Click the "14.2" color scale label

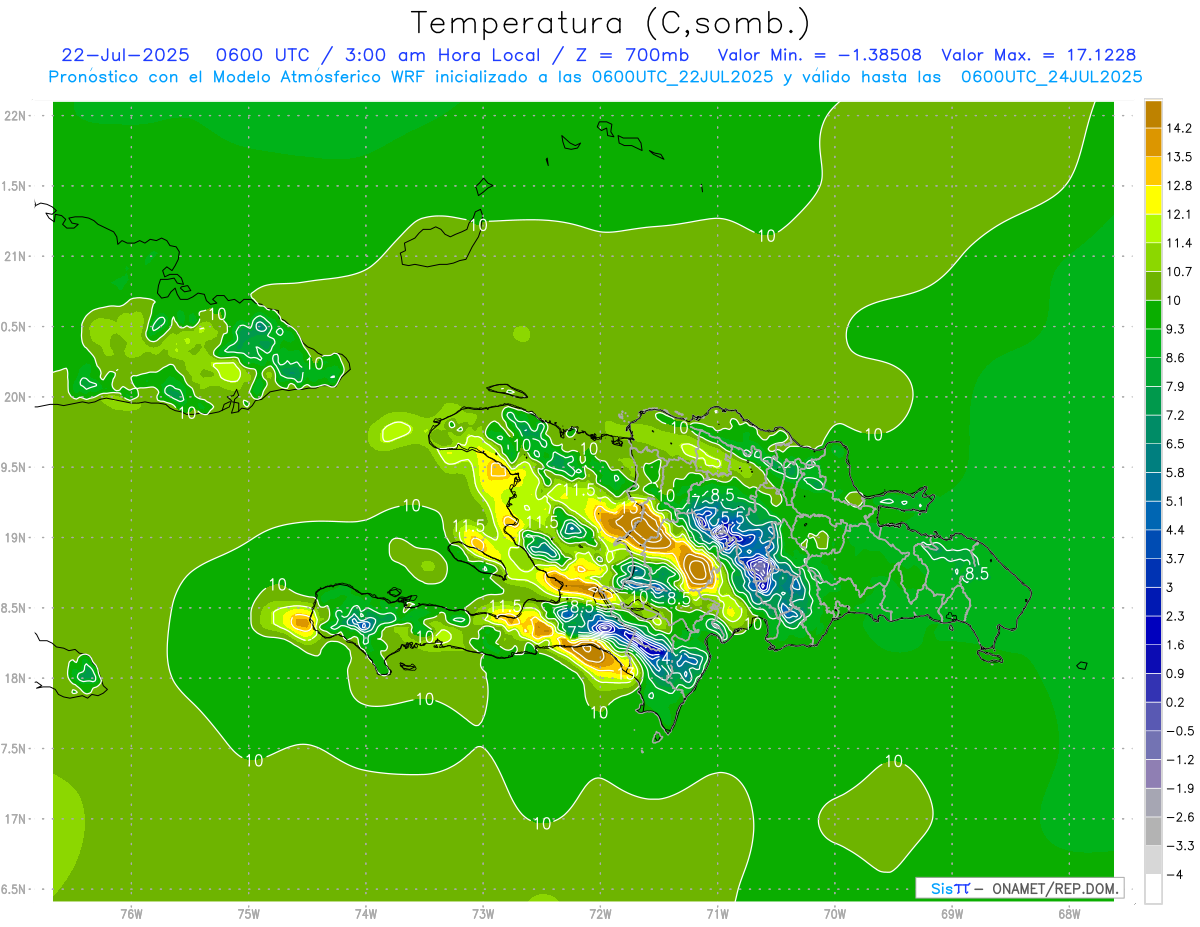coord(1181,128)
